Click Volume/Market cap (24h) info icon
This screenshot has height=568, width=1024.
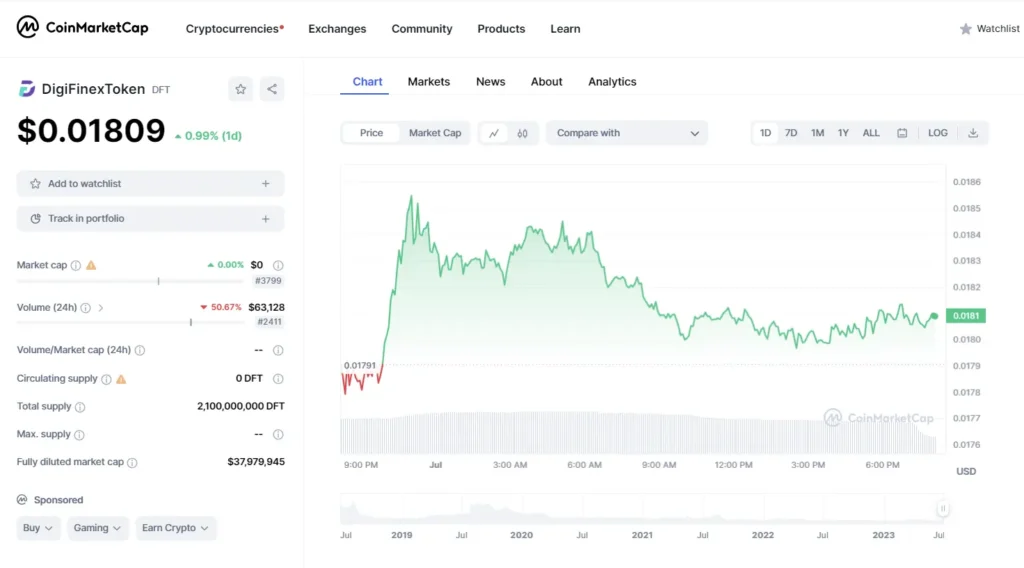tap(140, 351)
